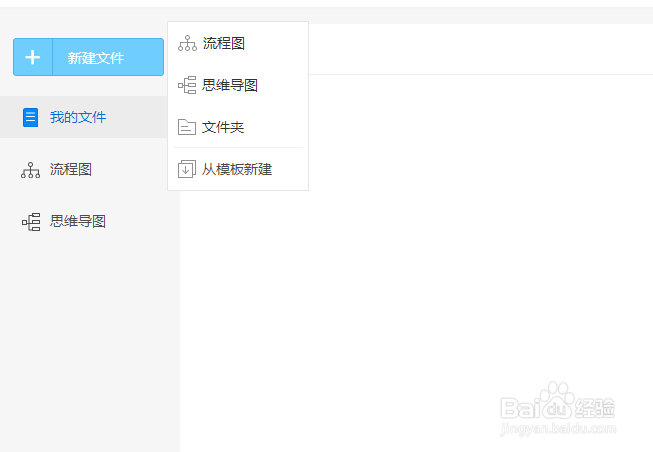Click the blue document icon beside 我的文件
Screen dimensions: 653x452
click(x=31, y=118)
